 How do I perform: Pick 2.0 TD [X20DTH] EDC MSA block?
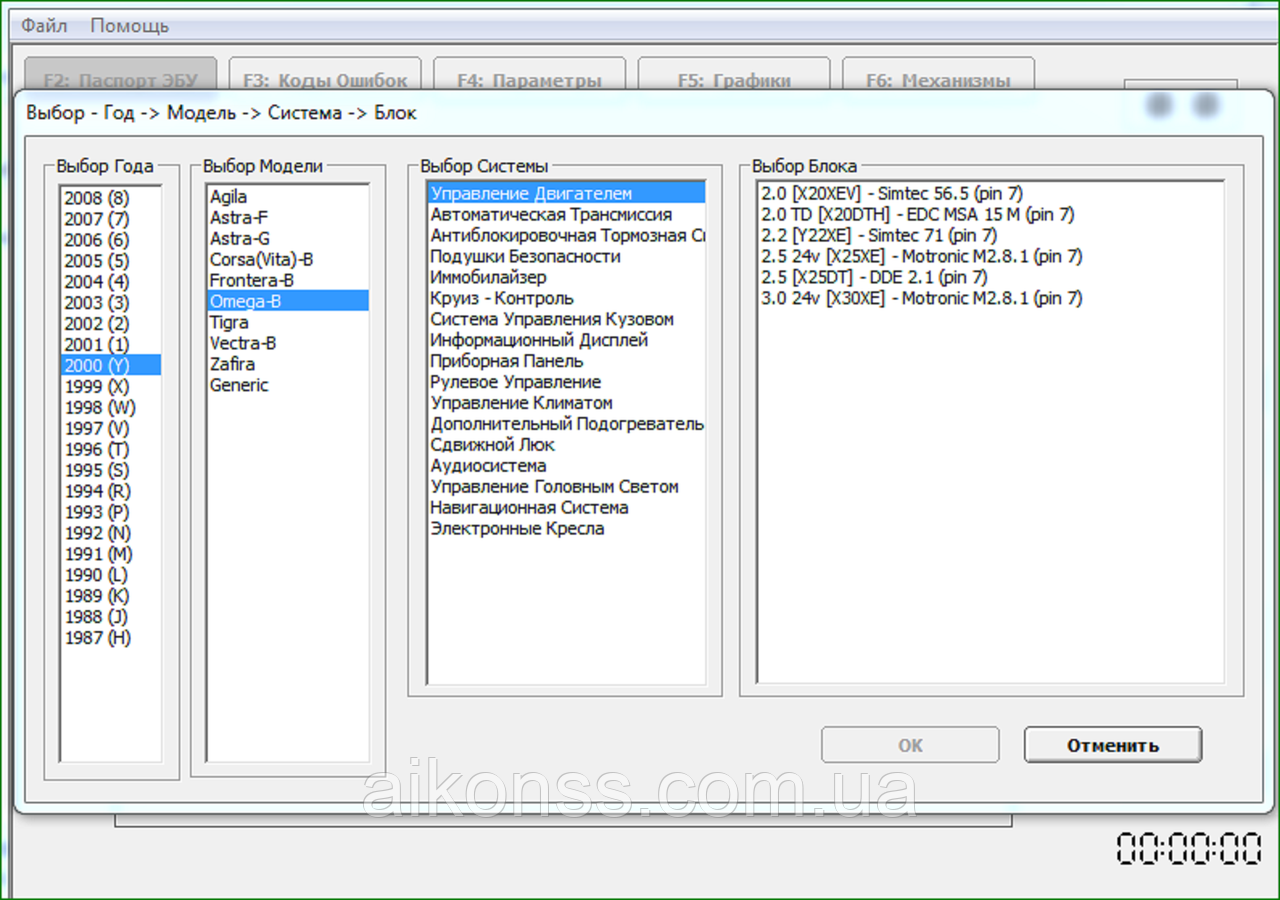coord(990,214)
